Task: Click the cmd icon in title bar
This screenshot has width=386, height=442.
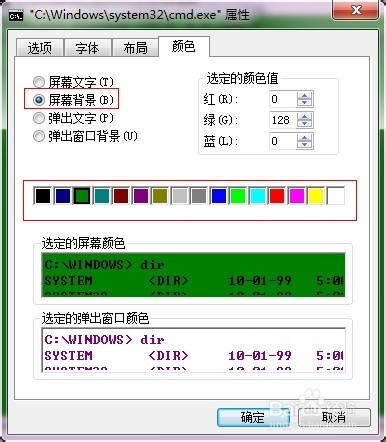Action: 16,16
